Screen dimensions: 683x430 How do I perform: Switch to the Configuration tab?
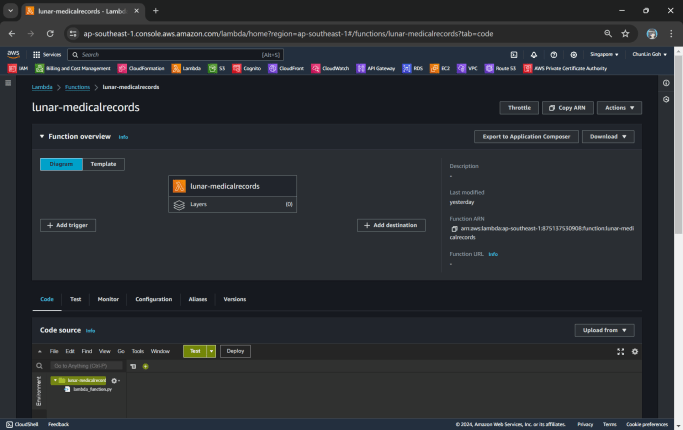point(153,299)
